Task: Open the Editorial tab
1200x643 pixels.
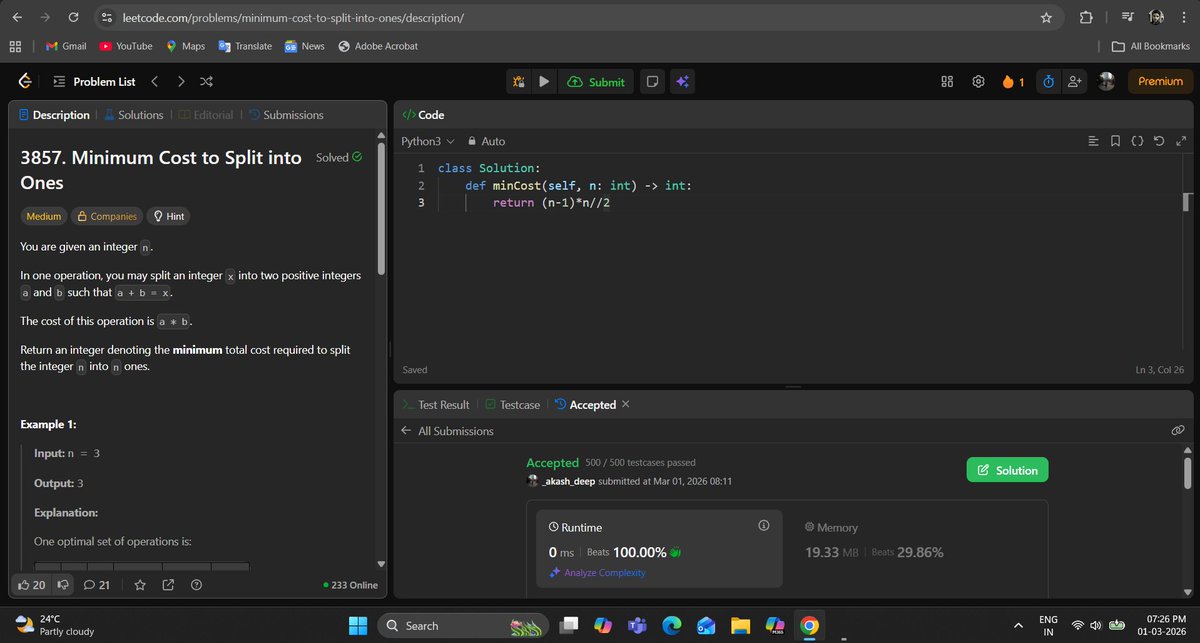Action: pos(206,115)
